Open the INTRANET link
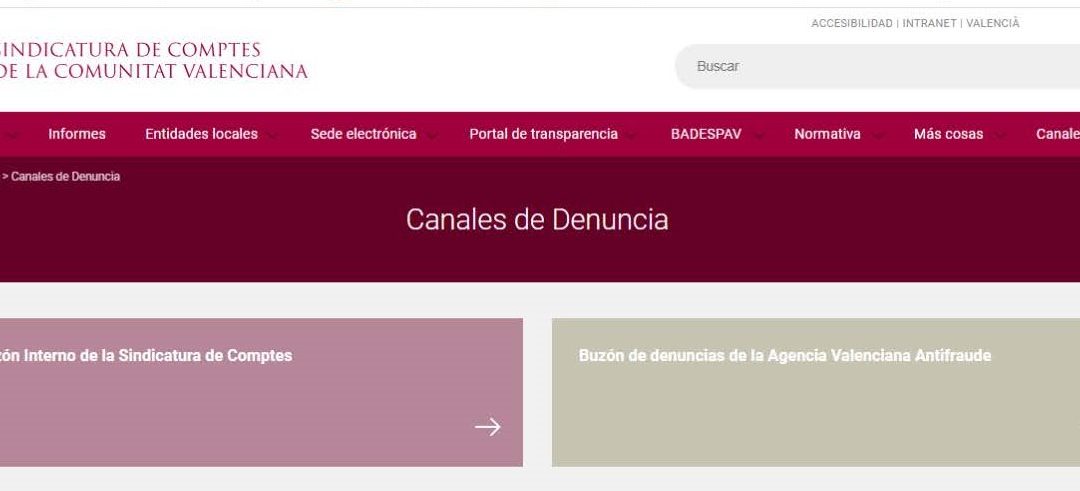Screen dimensions: 1080x491 (929, 23)
